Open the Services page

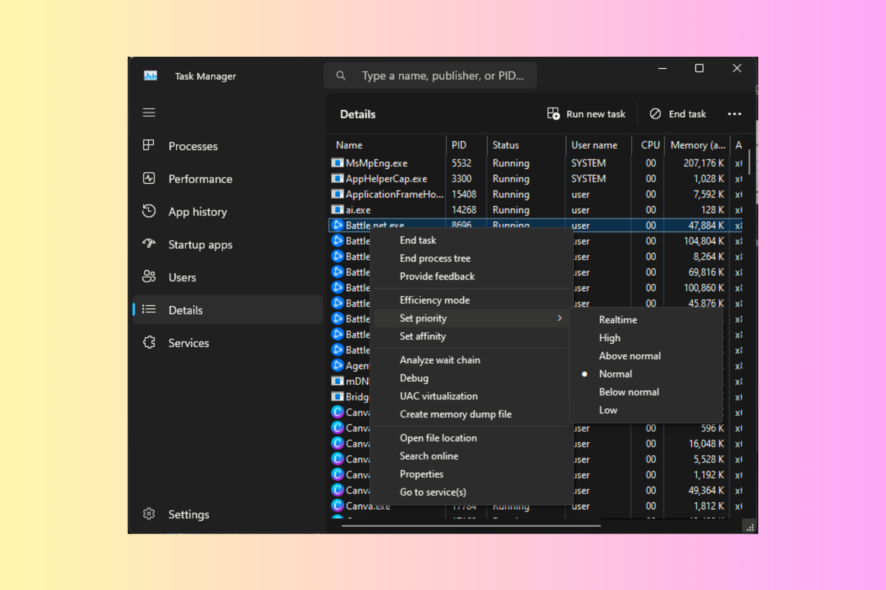(228, 342)
